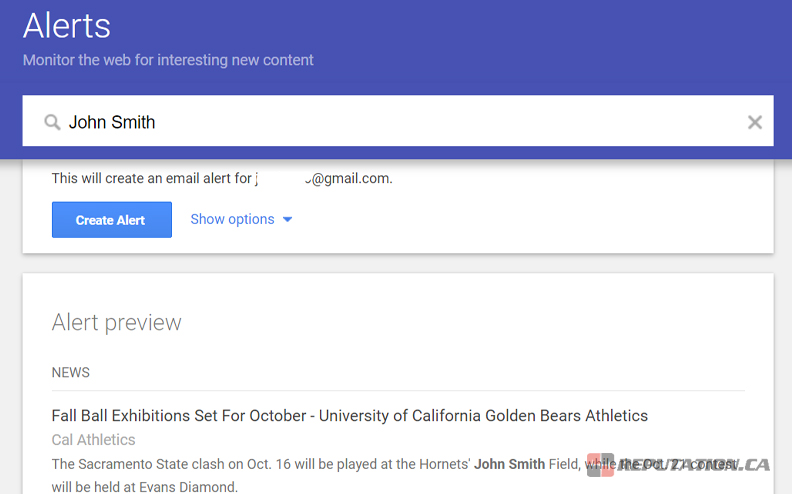This screenshot has height=494, width=792.
Task: Click the NEWS section label
Action: 71,373
